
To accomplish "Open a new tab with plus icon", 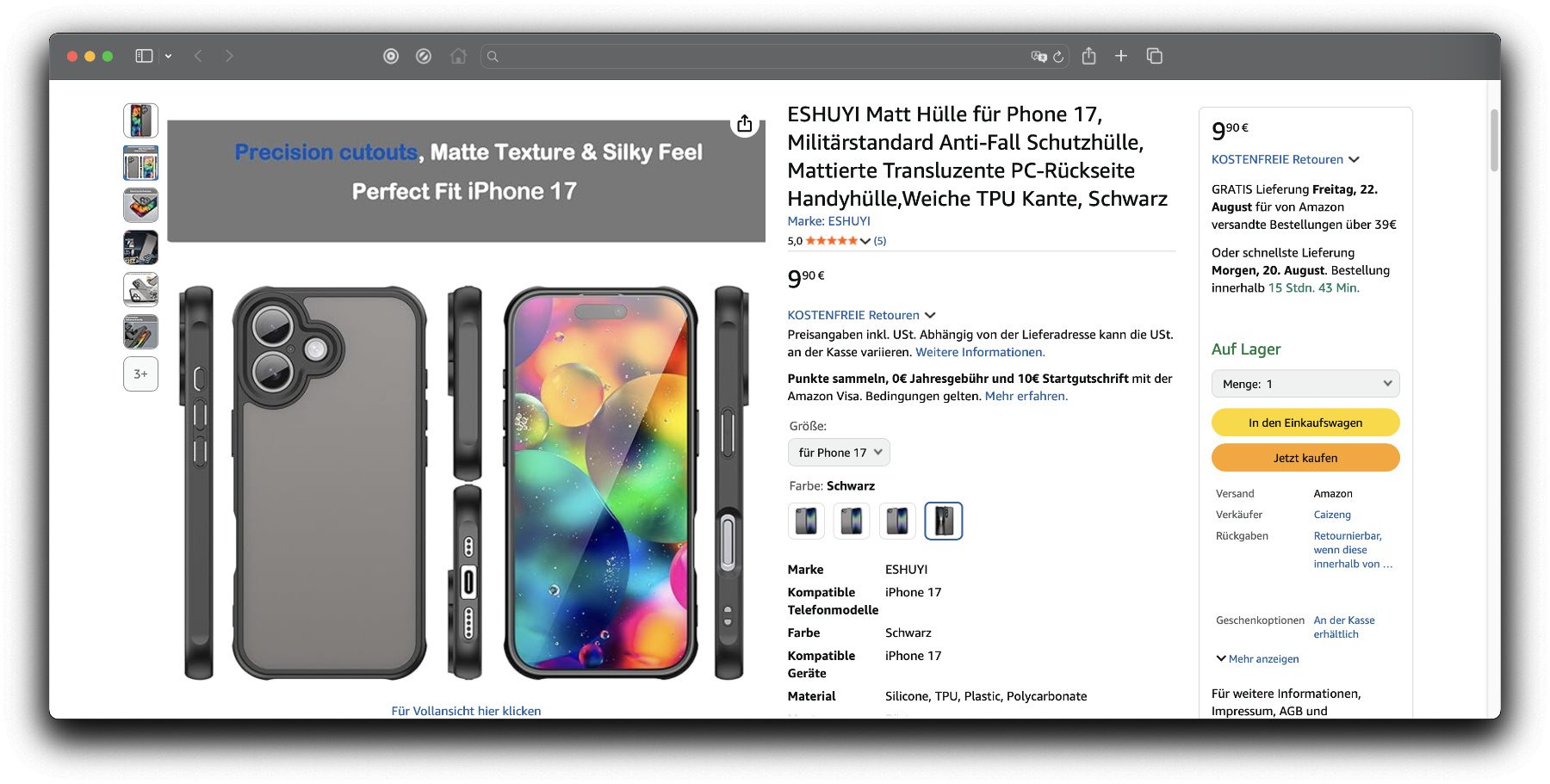I will (x=1120, y=56).
